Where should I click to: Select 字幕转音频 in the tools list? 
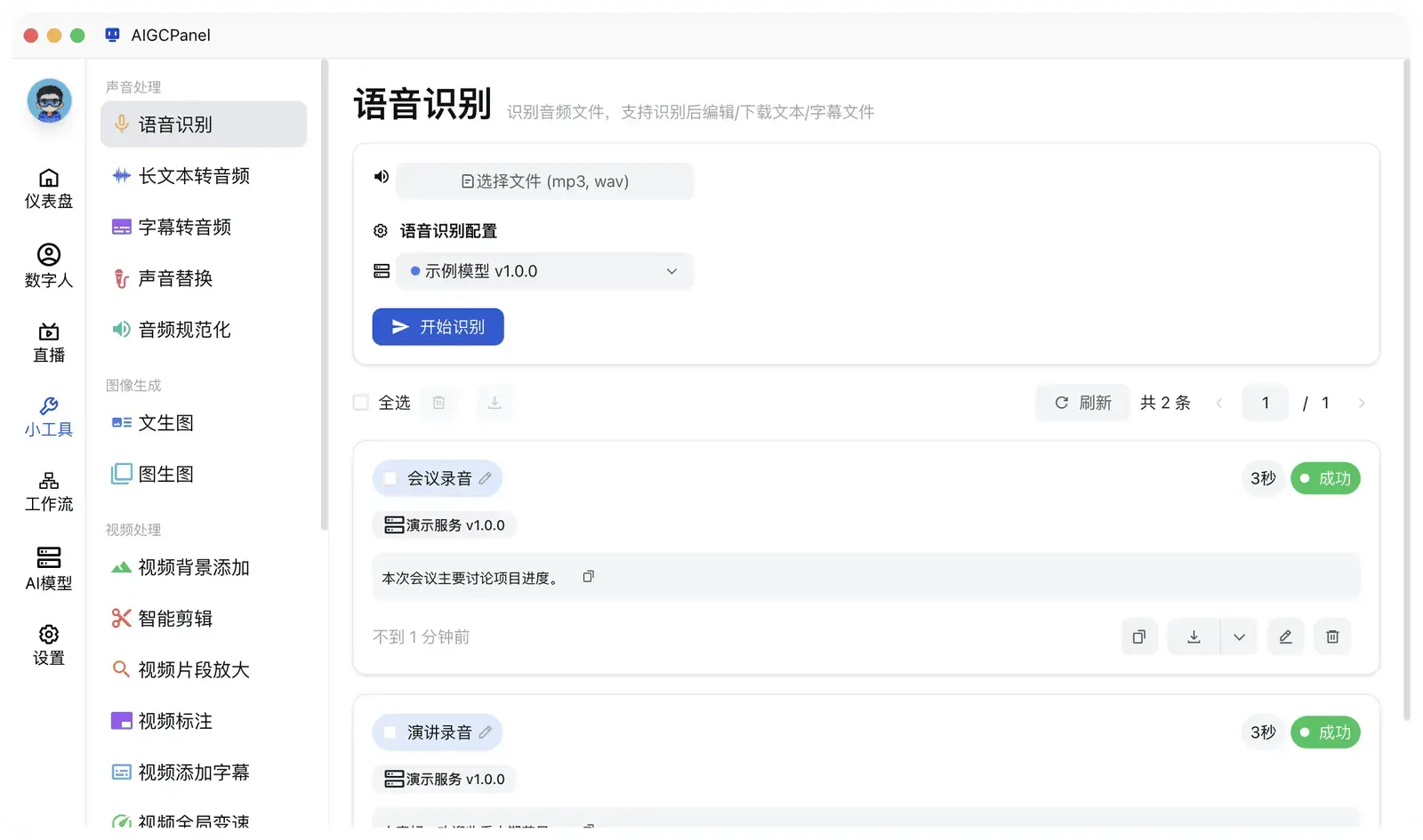(204, 227)
